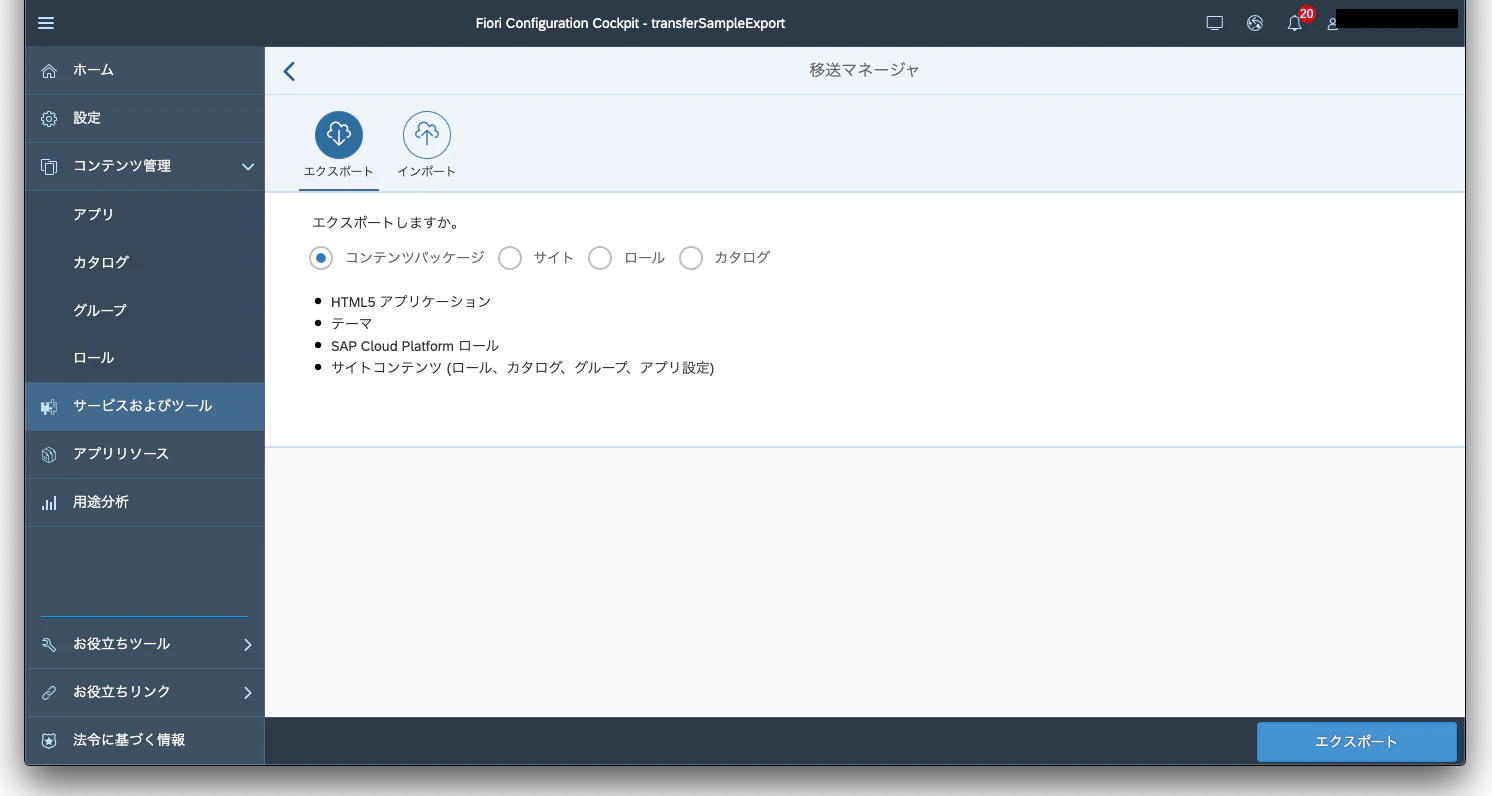Click the 'テーマ' bullet text

pos(351,324)
